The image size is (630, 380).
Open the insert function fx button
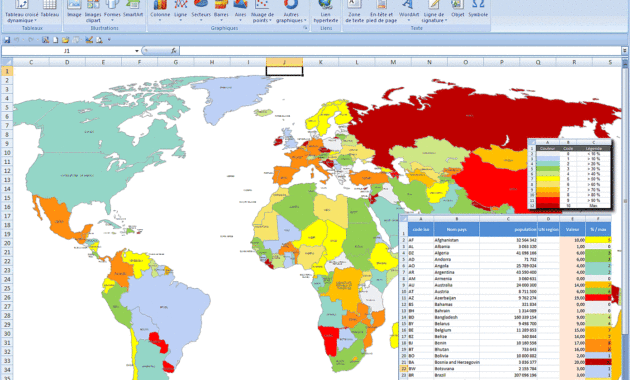(174, 51)
